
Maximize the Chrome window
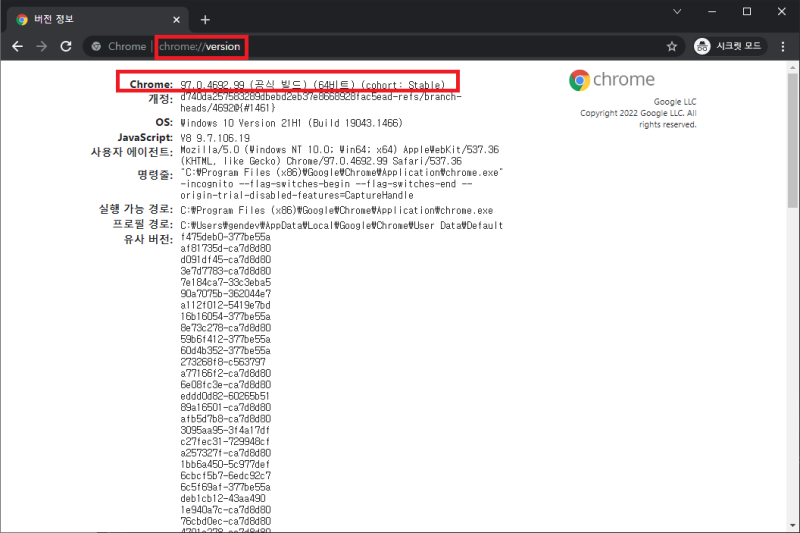[747, 11]
